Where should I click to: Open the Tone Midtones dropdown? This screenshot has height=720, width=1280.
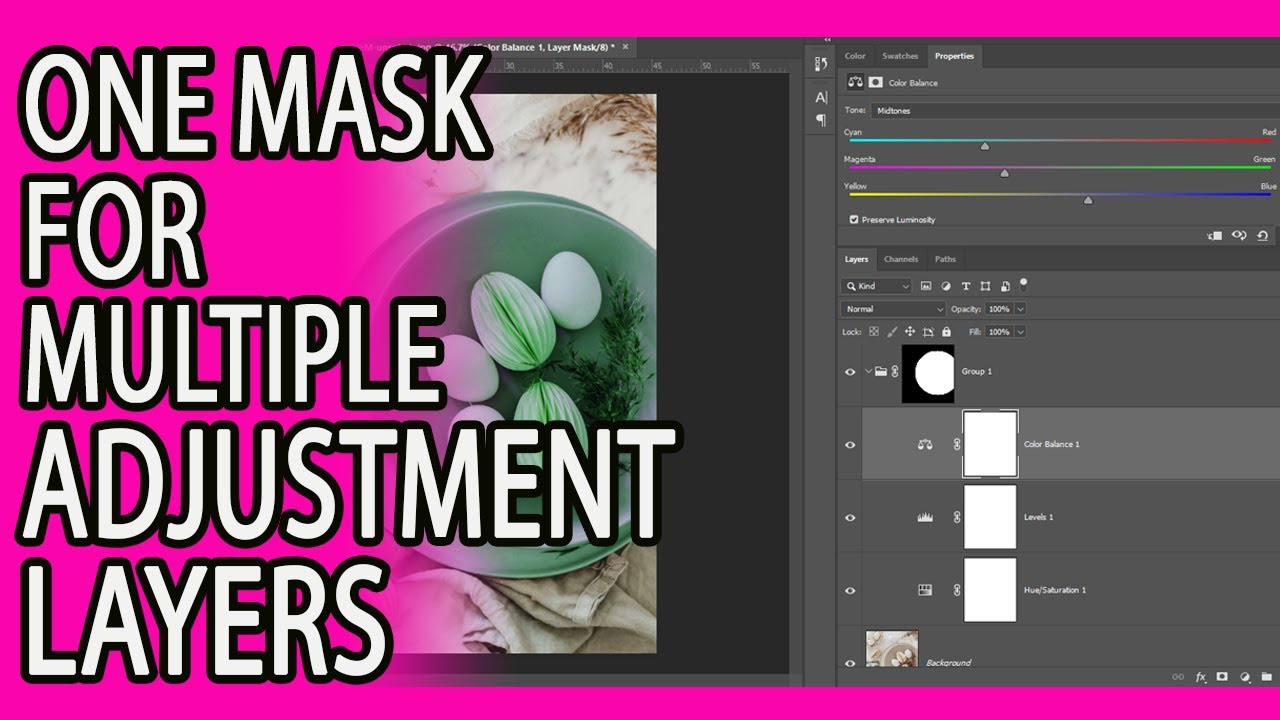pos(1075,110)
